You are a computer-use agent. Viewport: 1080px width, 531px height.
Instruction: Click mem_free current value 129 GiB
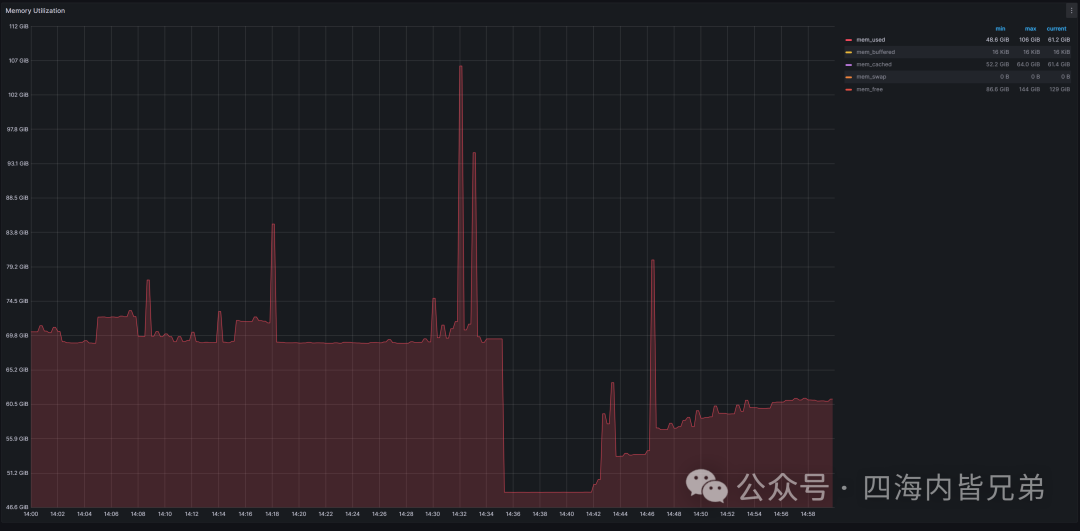1060,90
